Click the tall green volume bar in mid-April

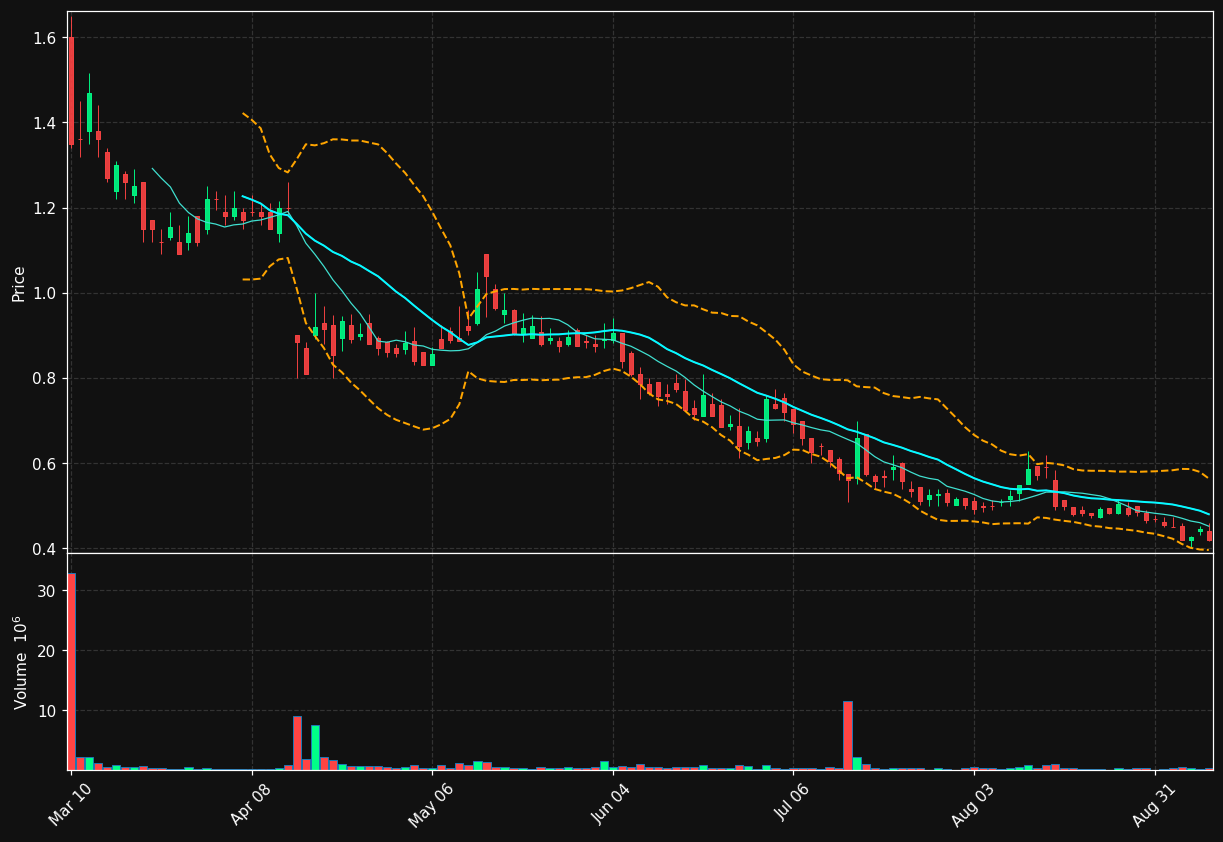click(x=315, y=747)
